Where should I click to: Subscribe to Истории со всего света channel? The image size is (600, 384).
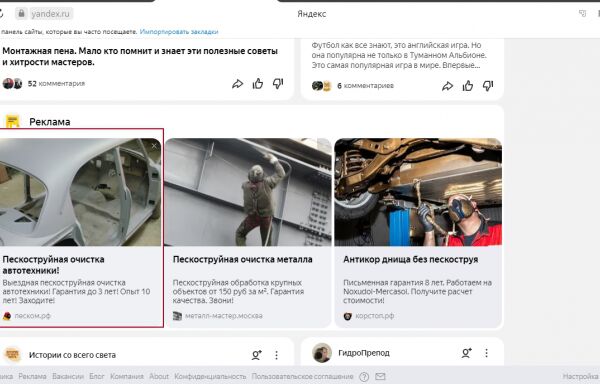[x=256, y=355]
